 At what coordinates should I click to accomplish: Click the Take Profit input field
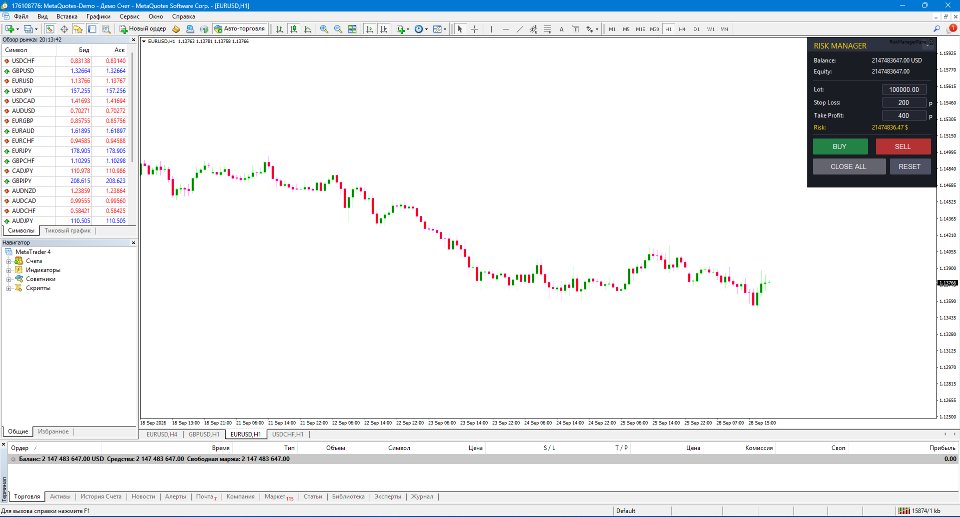(904, 116)
